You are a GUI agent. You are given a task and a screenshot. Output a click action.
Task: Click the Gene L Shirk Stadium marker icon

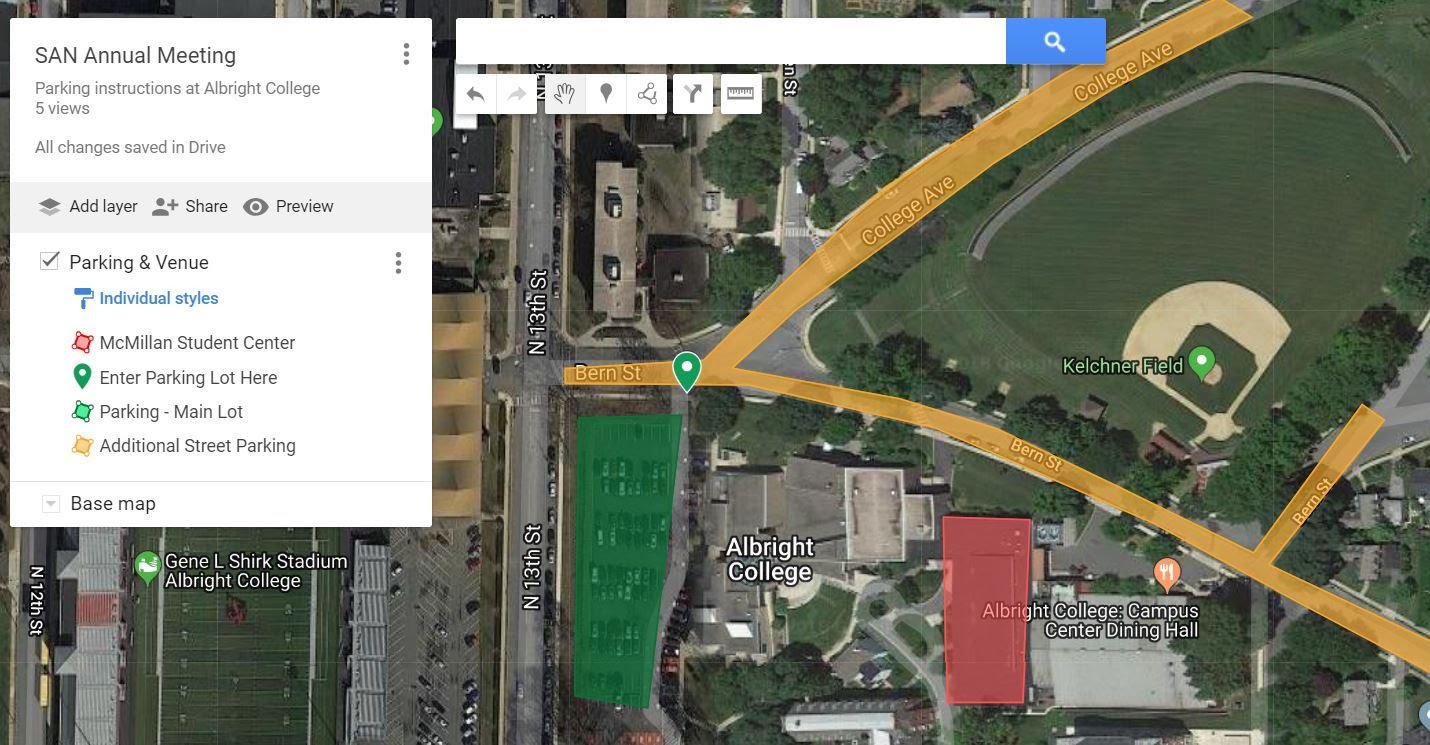[x=147, y=568]
